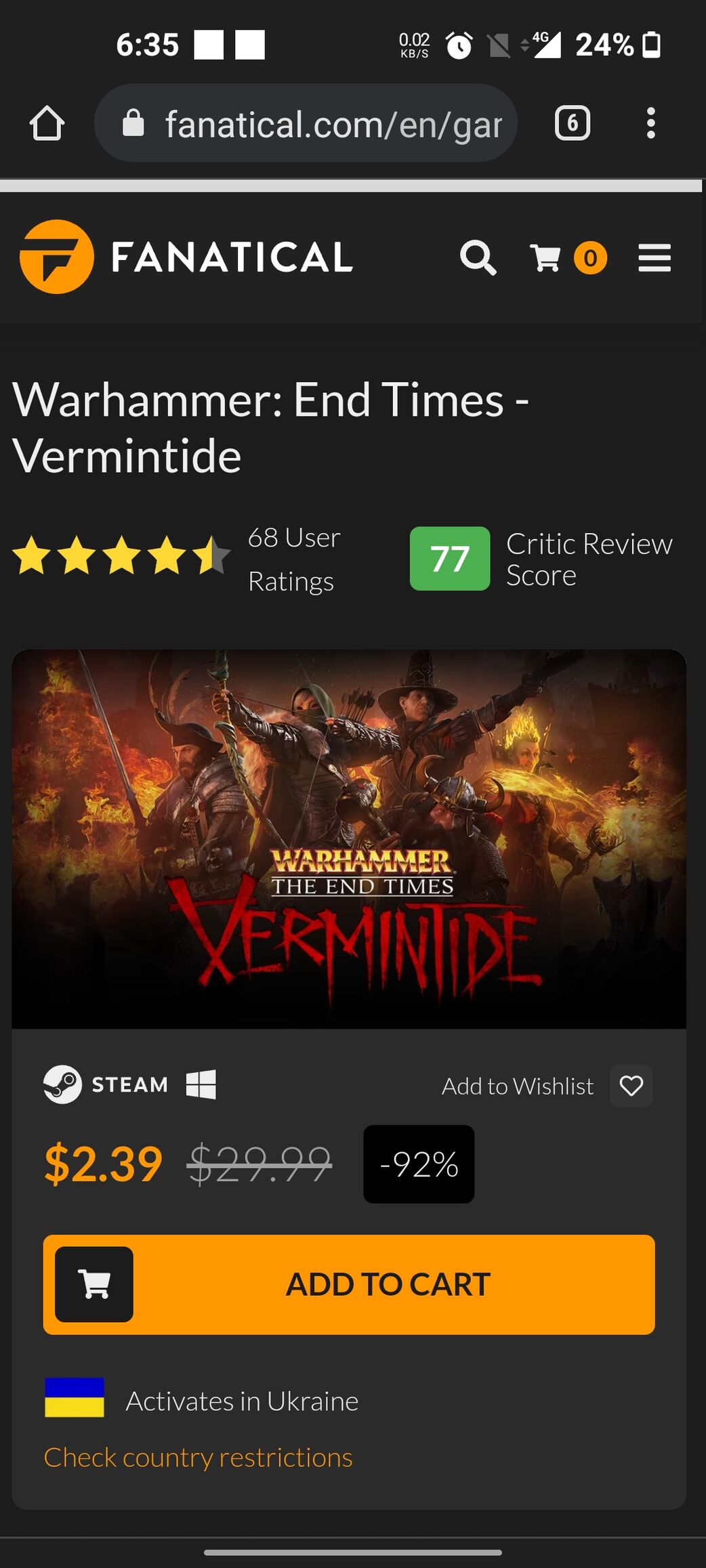Click the ADD TO CART button

tap(349, 1285)
